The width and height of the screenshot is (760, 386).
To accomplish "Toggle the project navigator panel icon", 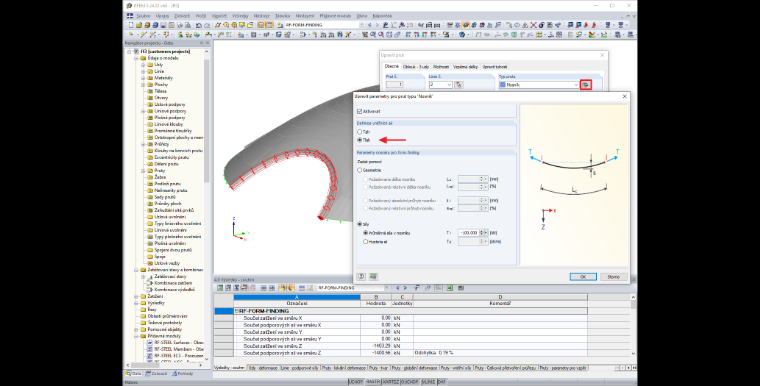I will pyautogui.click(x=261, y=25).
